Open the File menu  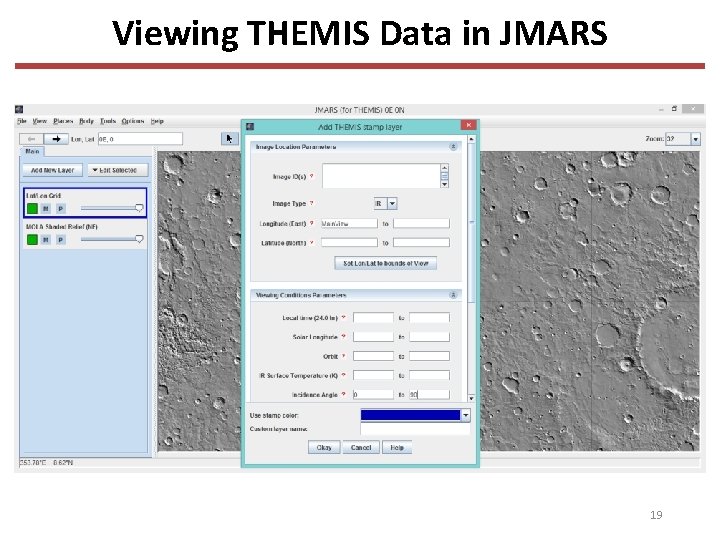(22, 121)
